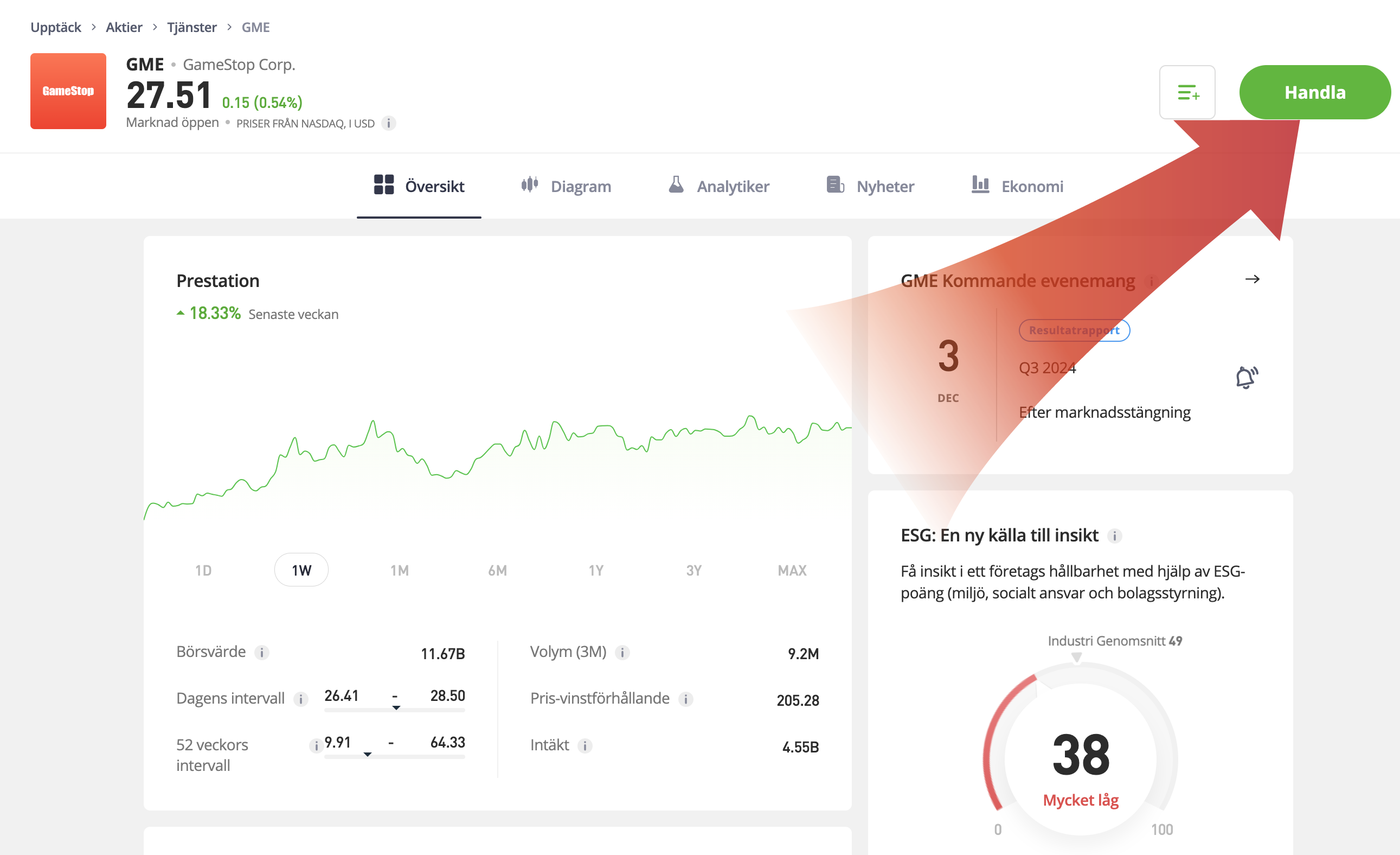Select the 1D time range

click(x=203, y=570)
